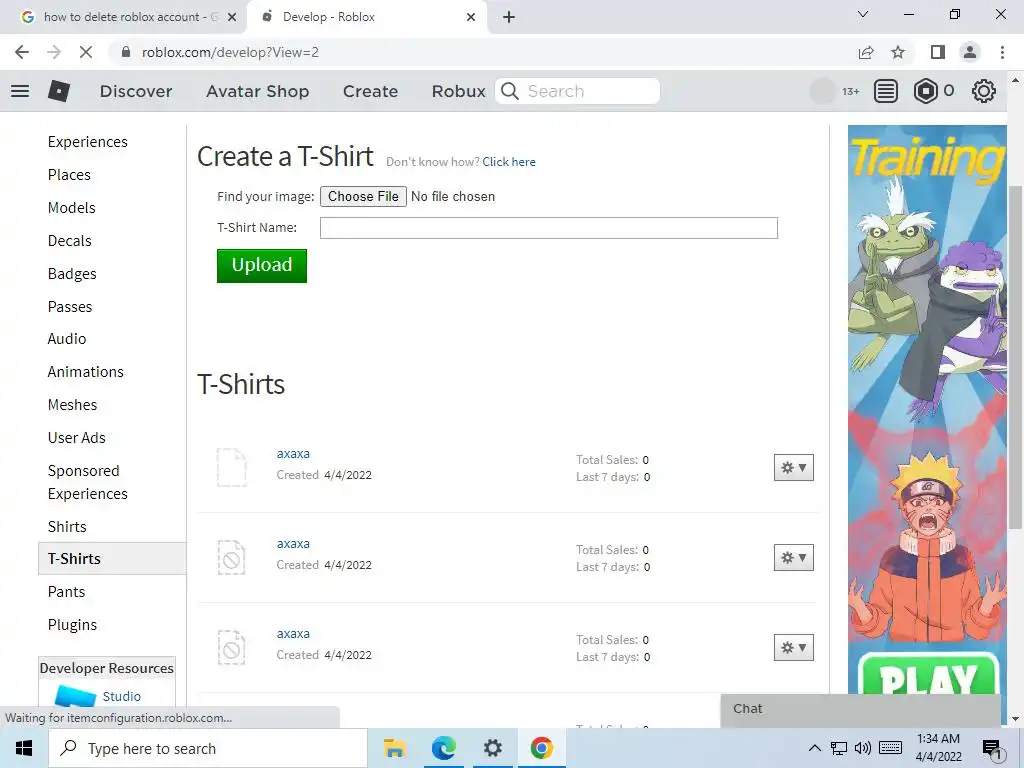Screen dimensions: 1024x768
Task: Open settings dropdown for third axaxa T-shirt
Action: 793,648
